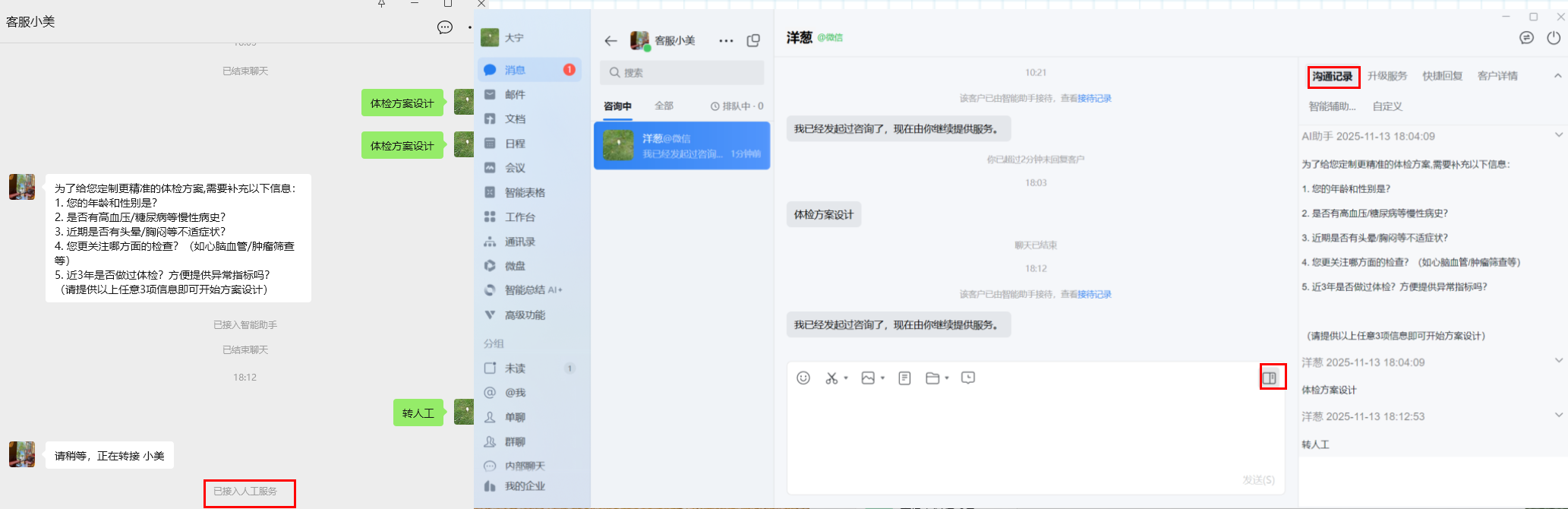Collapse the sidebar tab list chevron
The width and height of the screenshot is (1568, 509).
[x=1557, y=76]
